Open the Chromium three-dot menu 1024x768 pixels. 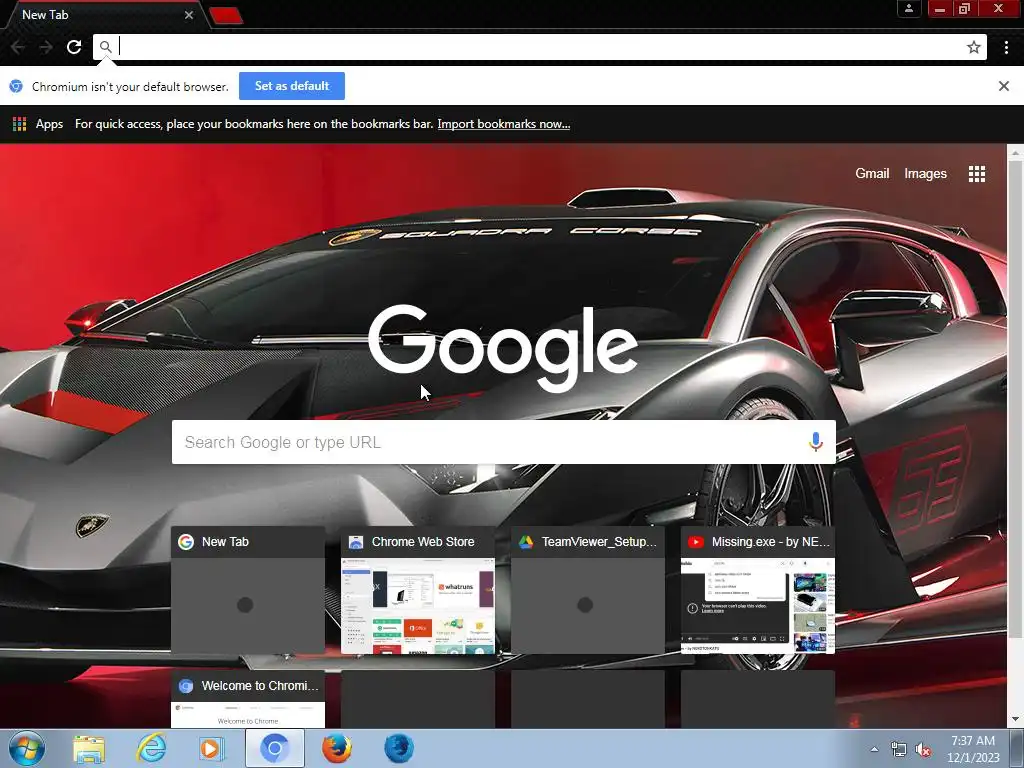click(x=1006, y=47)
